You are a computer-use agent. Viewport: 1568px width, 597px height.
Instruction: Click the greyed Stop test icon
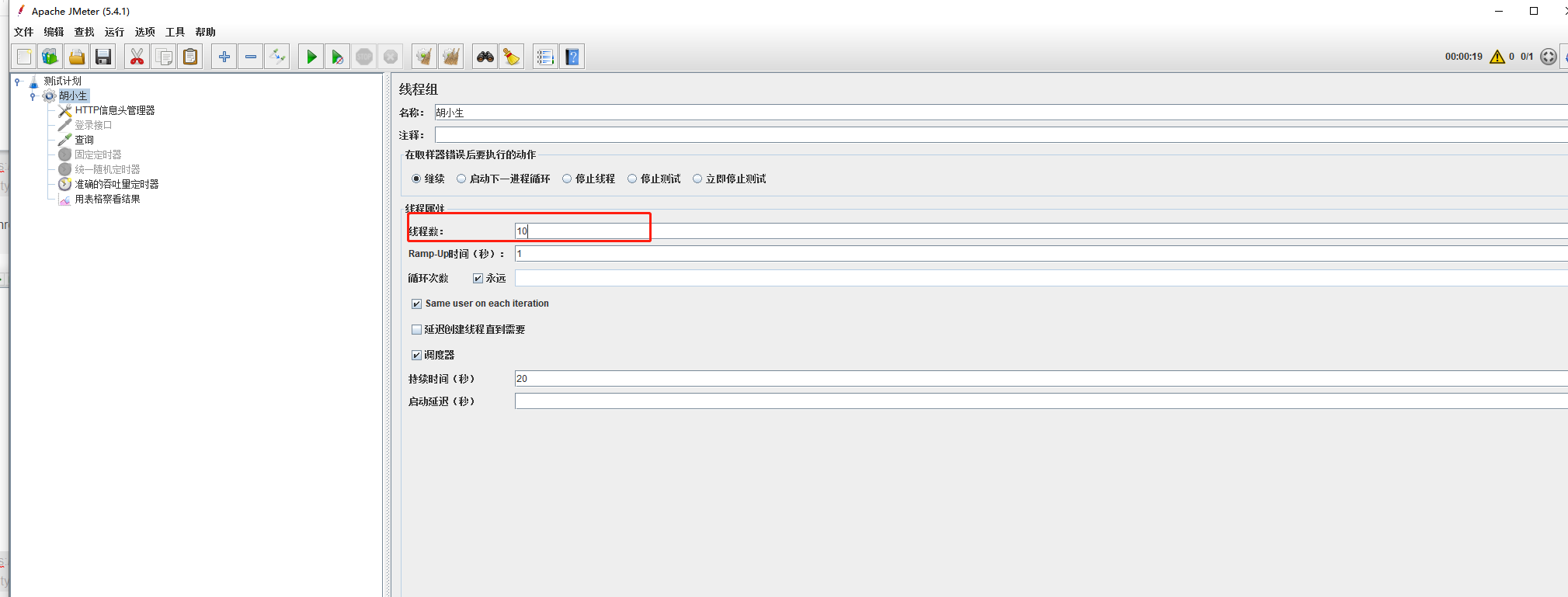coord(364,57)
